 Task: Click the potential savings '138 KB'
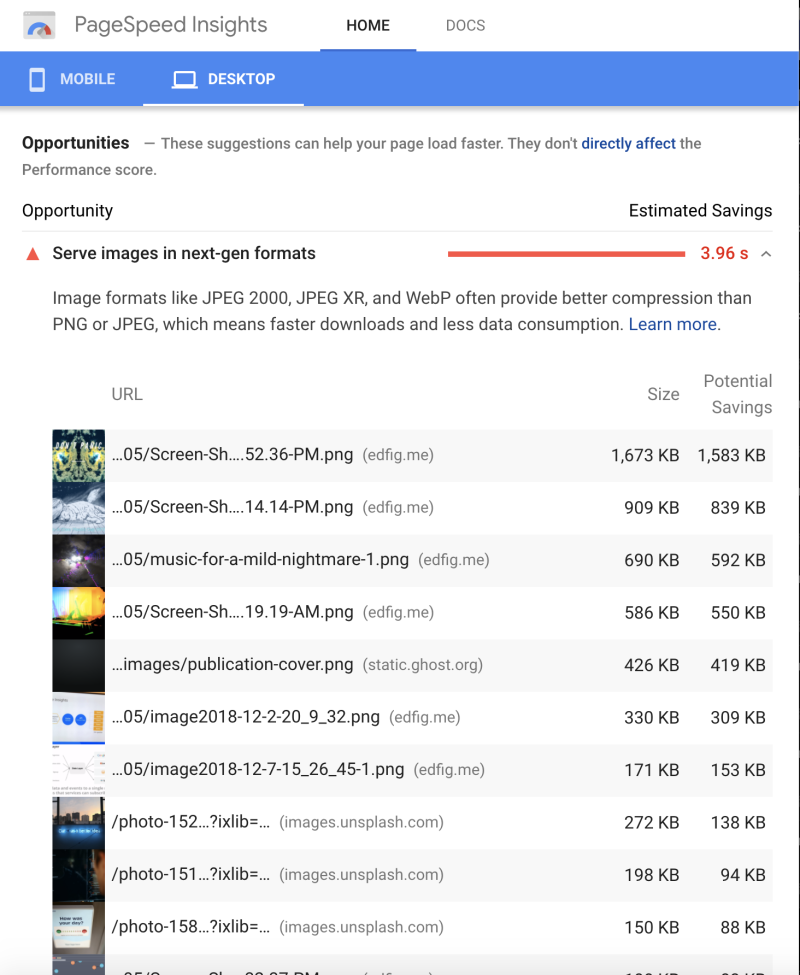(x=738, y=823)
